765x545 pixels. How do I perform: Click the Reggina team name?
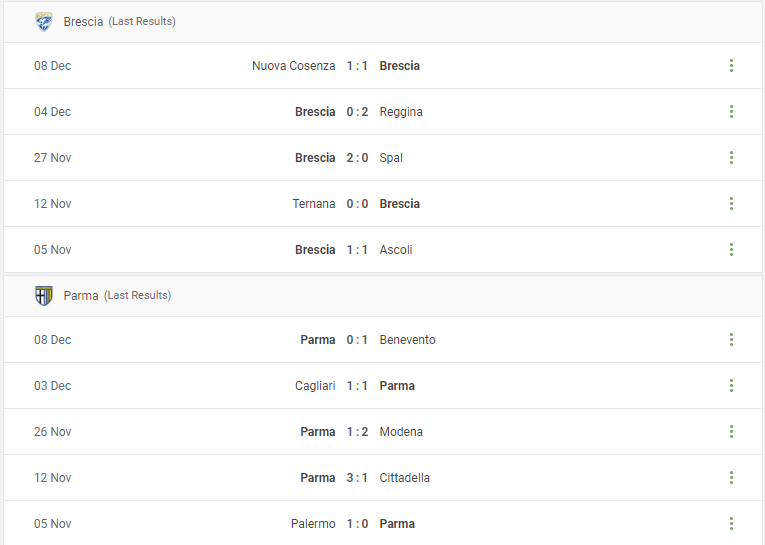[x=401, y=112]
